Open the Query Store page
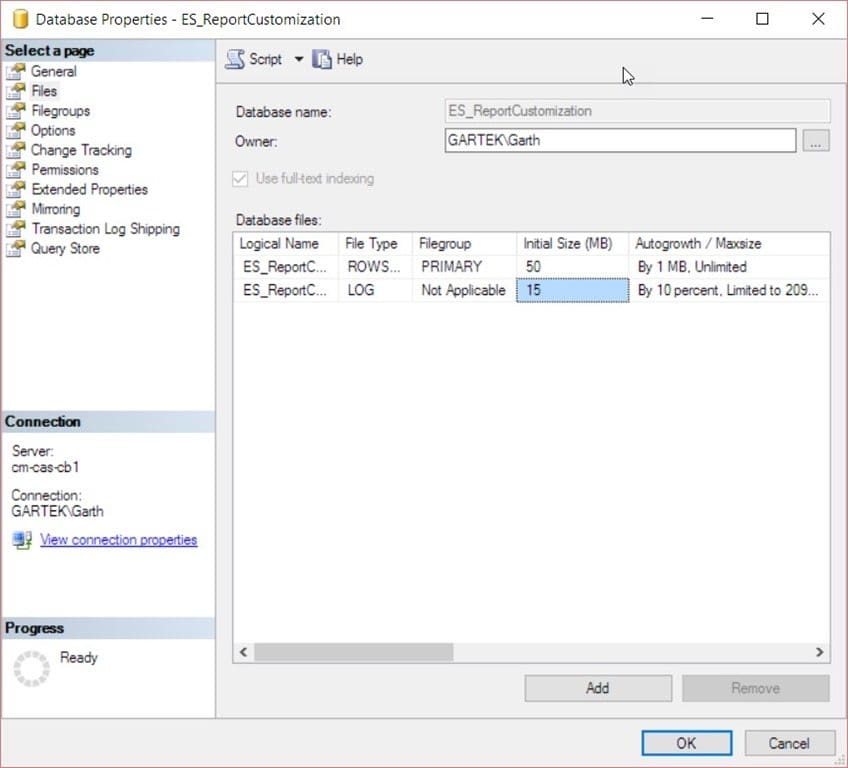848x768 pixels. pos(65,248)
